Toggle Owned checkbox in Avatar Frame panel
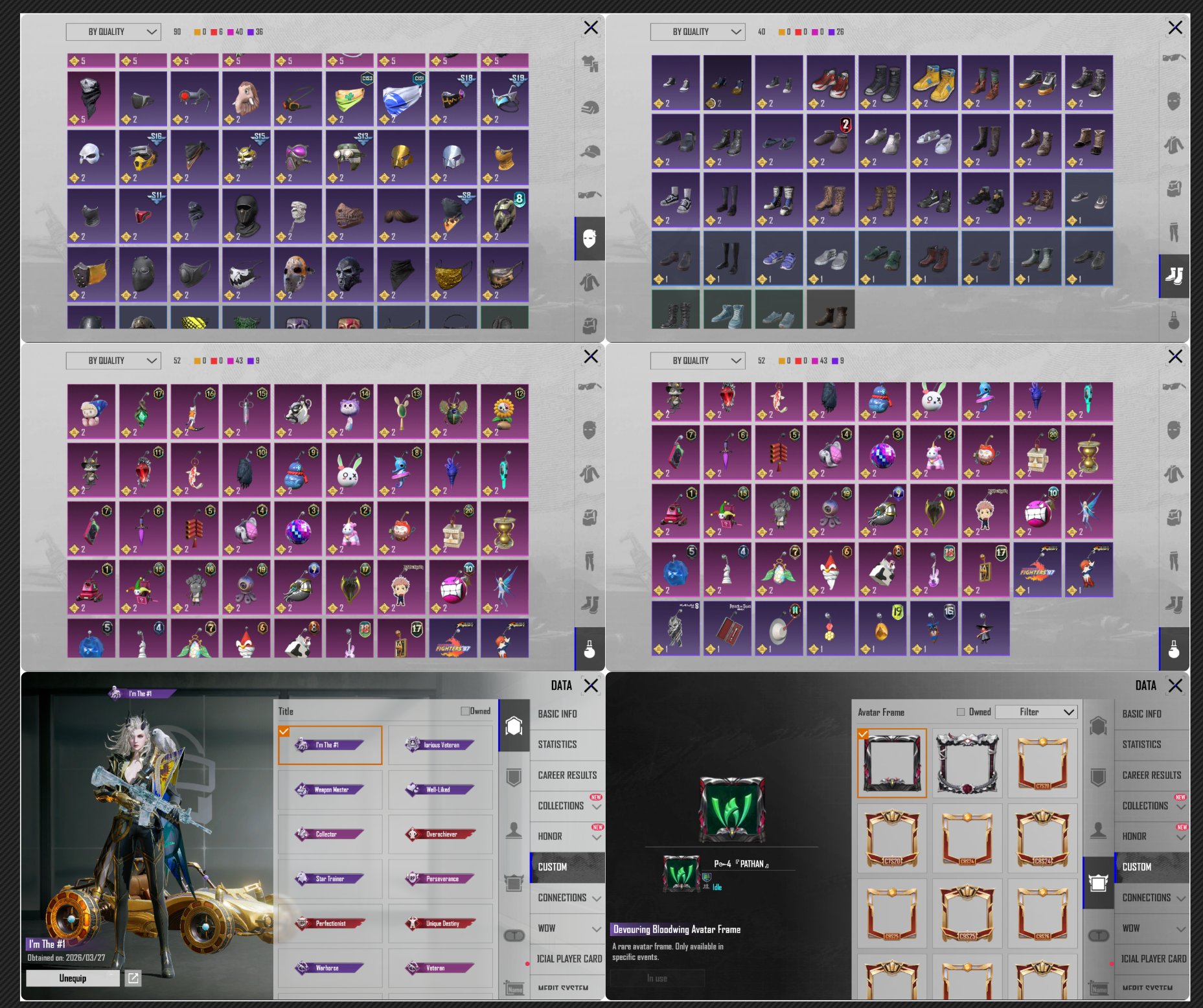 point(961,712)
